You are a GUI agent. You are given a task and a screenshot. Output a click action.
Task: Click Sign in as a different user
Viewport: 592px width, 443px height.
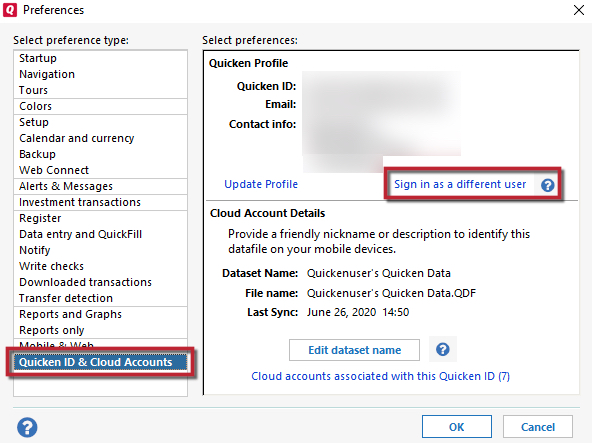(x=460, y=184)
